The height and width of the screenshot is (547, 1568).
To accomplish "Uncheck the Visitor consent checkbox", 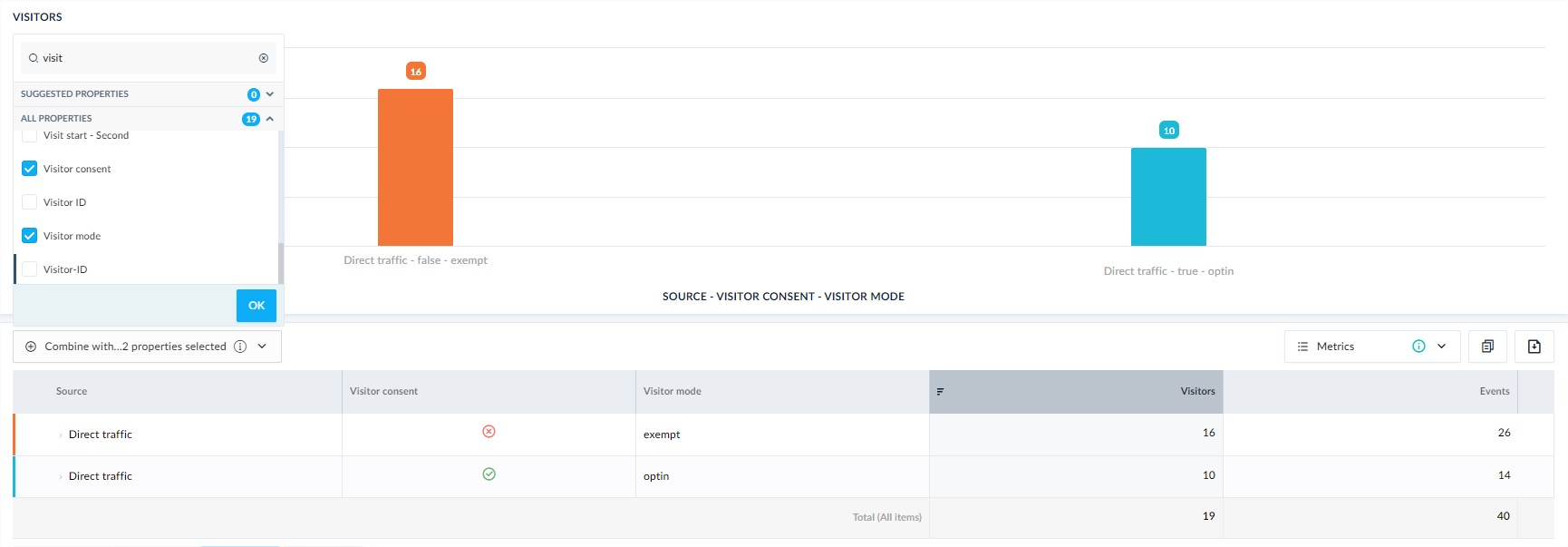I will (30, 169).
